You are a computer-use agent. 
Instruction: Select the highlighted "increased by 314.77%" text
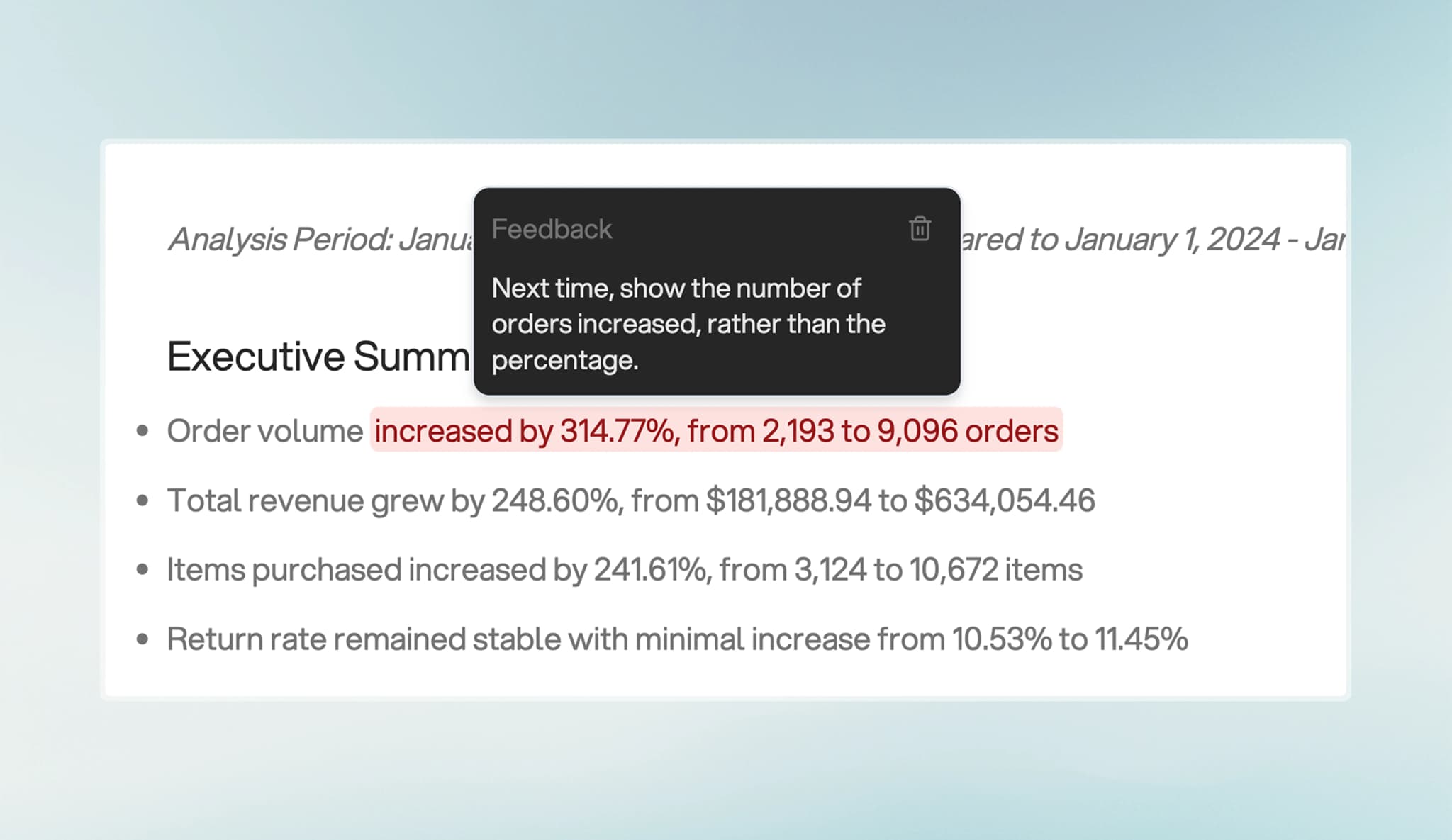click(x=525, y=431)
